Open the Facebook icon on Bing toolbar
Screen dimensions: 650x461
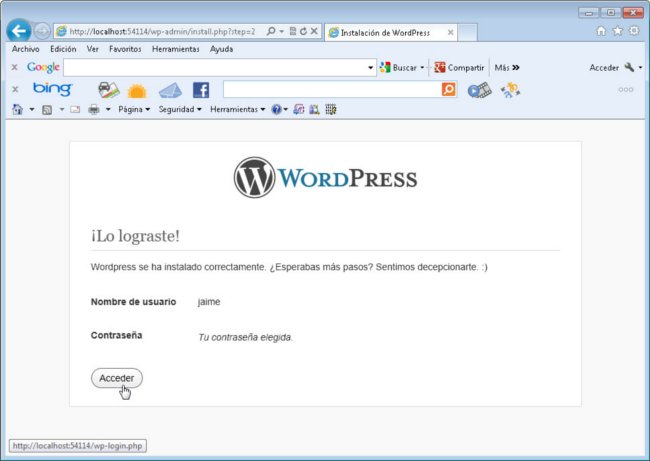[201, 90]
